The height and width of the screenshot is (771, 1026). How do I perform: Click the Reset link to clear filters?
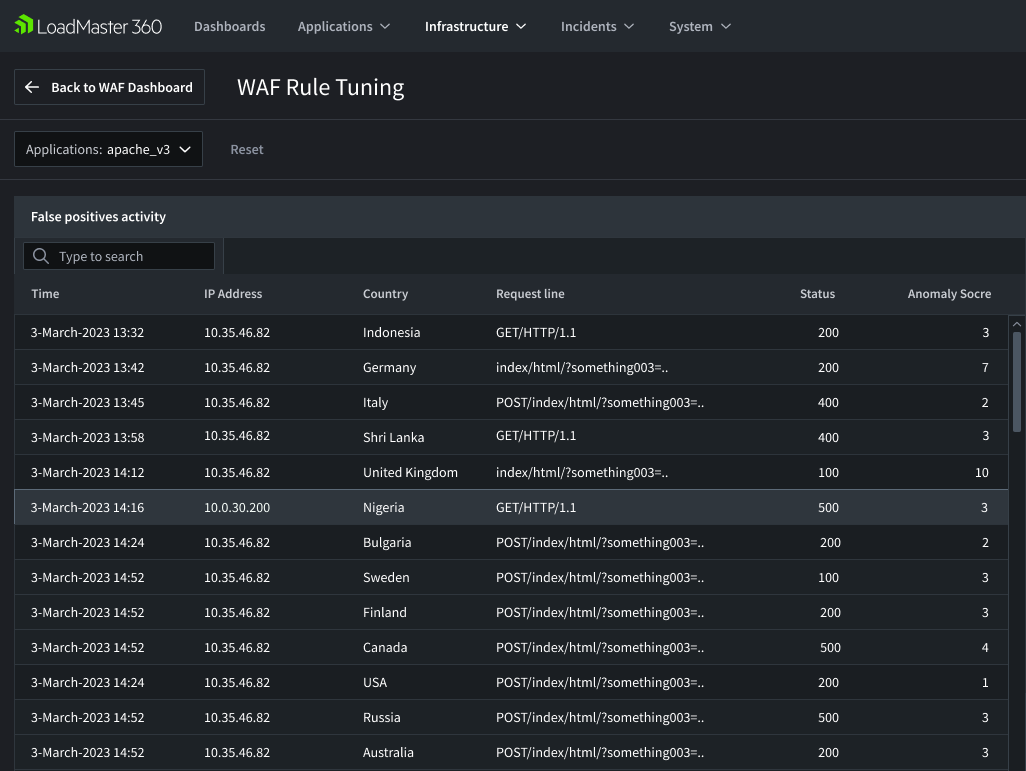246,149
